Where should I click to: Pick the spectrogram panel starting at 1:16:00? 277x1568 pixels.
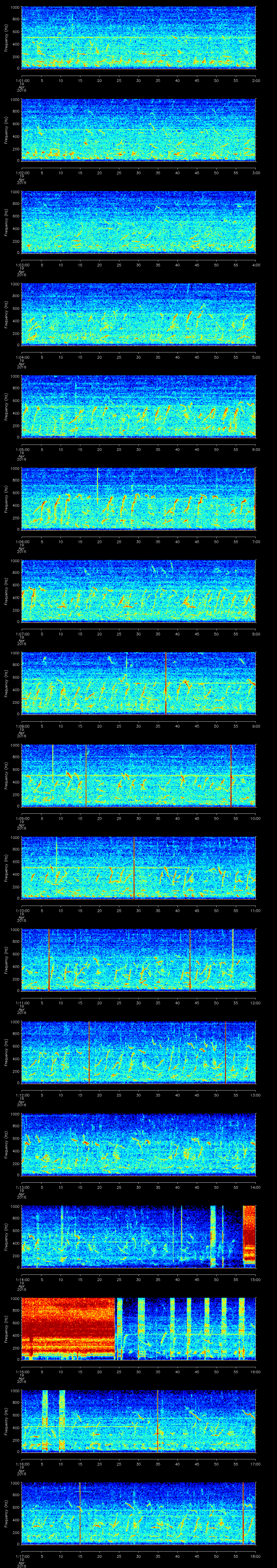tap(139, 1421)
